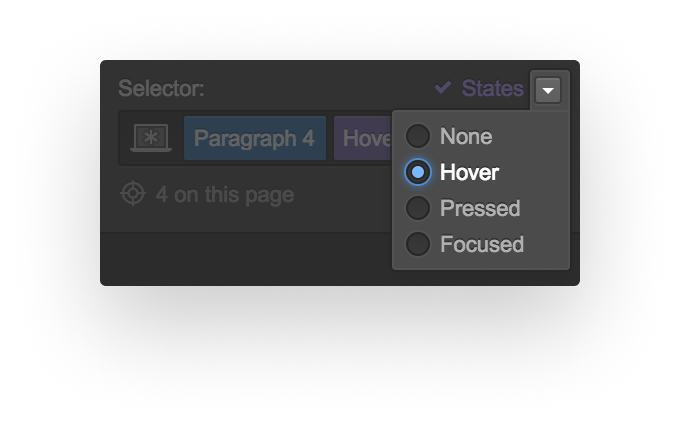Click the Paragraph 4 class tag
This screenshot has width=680, height=426.
coord(255,138)
